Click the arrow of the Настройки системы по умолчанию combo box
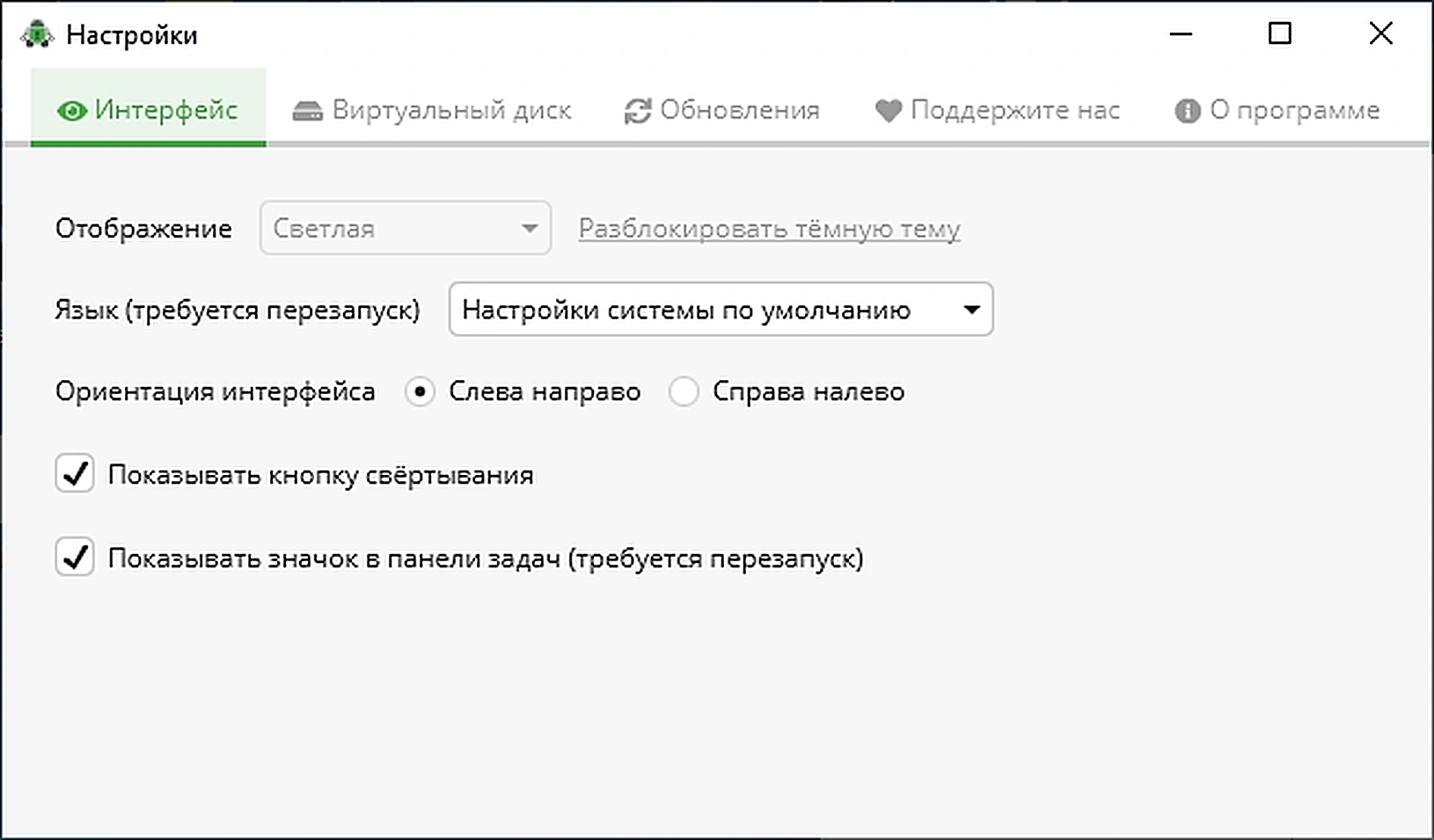The height and width of the screenshot is (840, 1434). tap(971, 310)
